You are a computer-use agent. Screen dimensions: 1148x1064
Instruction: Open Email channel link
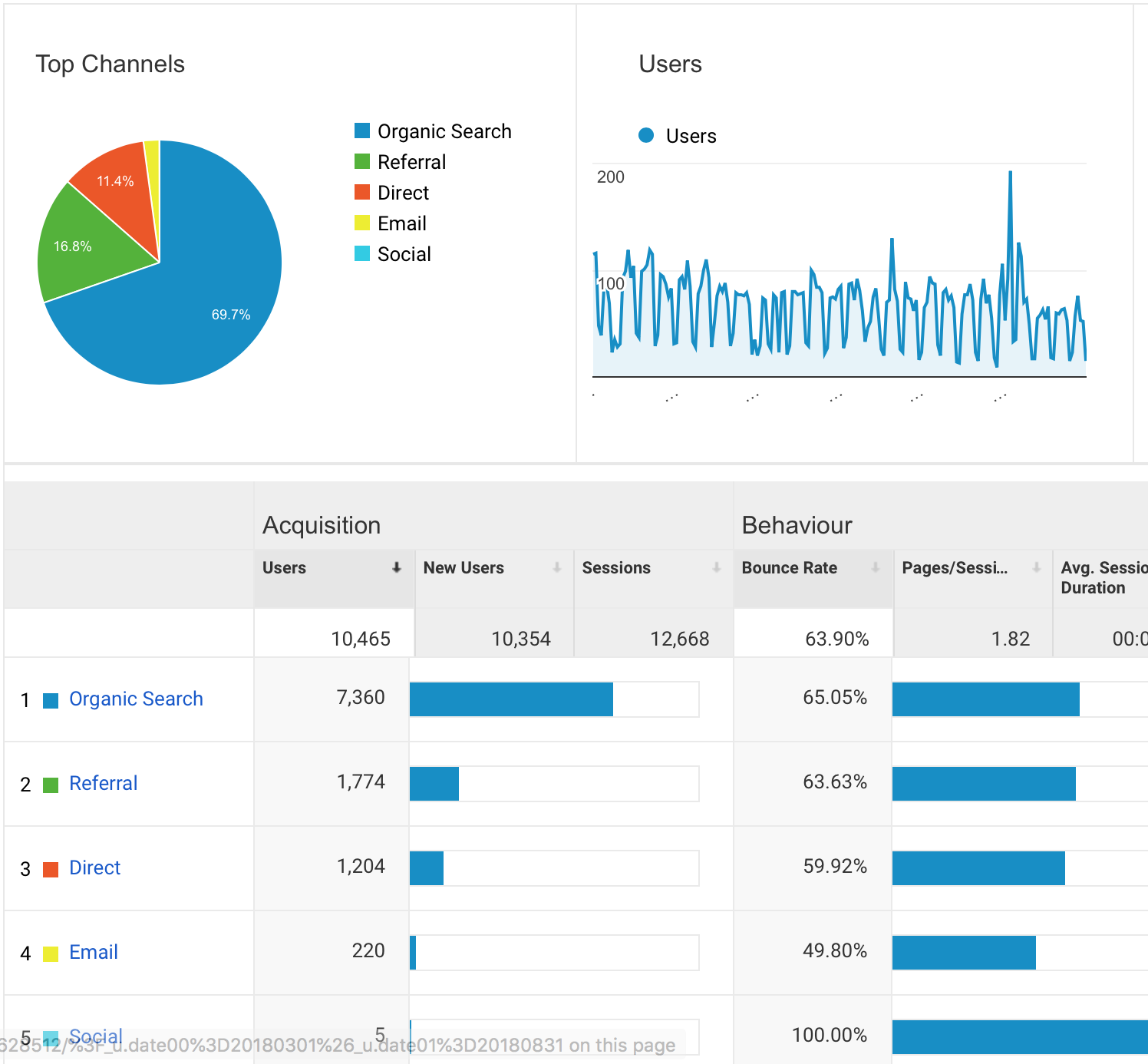[x=93, y=952]
